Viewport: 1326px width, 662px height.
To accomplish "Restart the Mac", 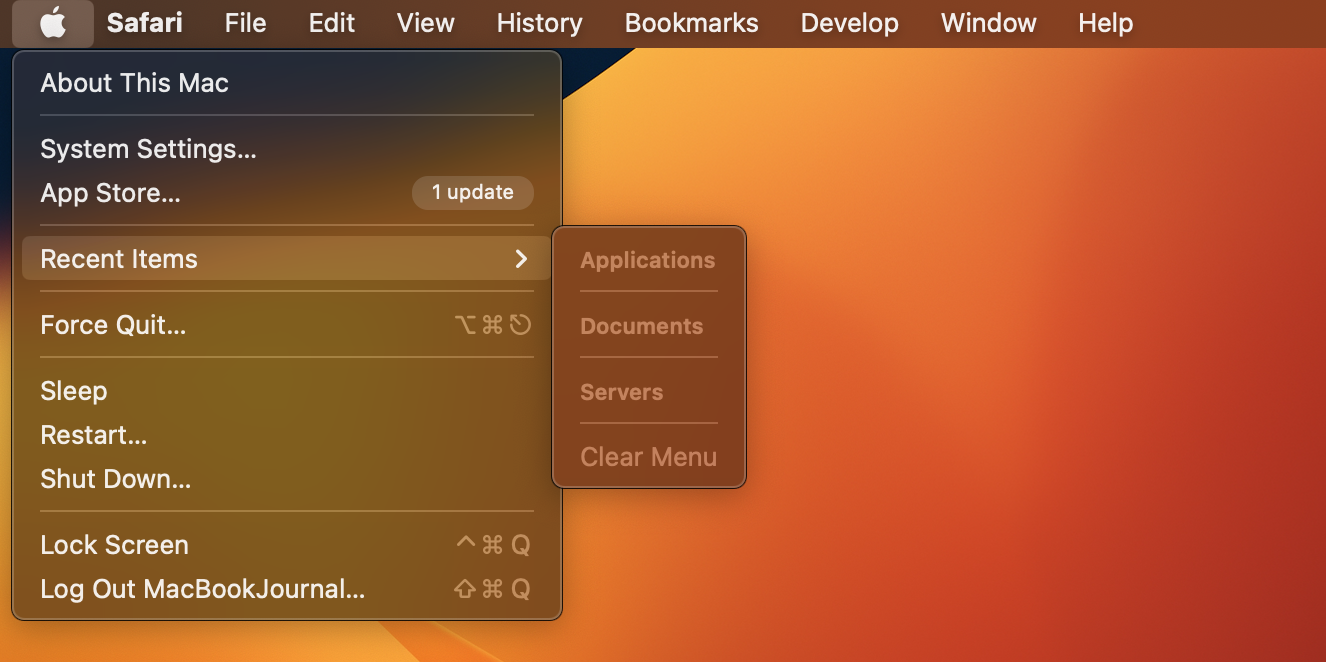I will tap(93, 435).
